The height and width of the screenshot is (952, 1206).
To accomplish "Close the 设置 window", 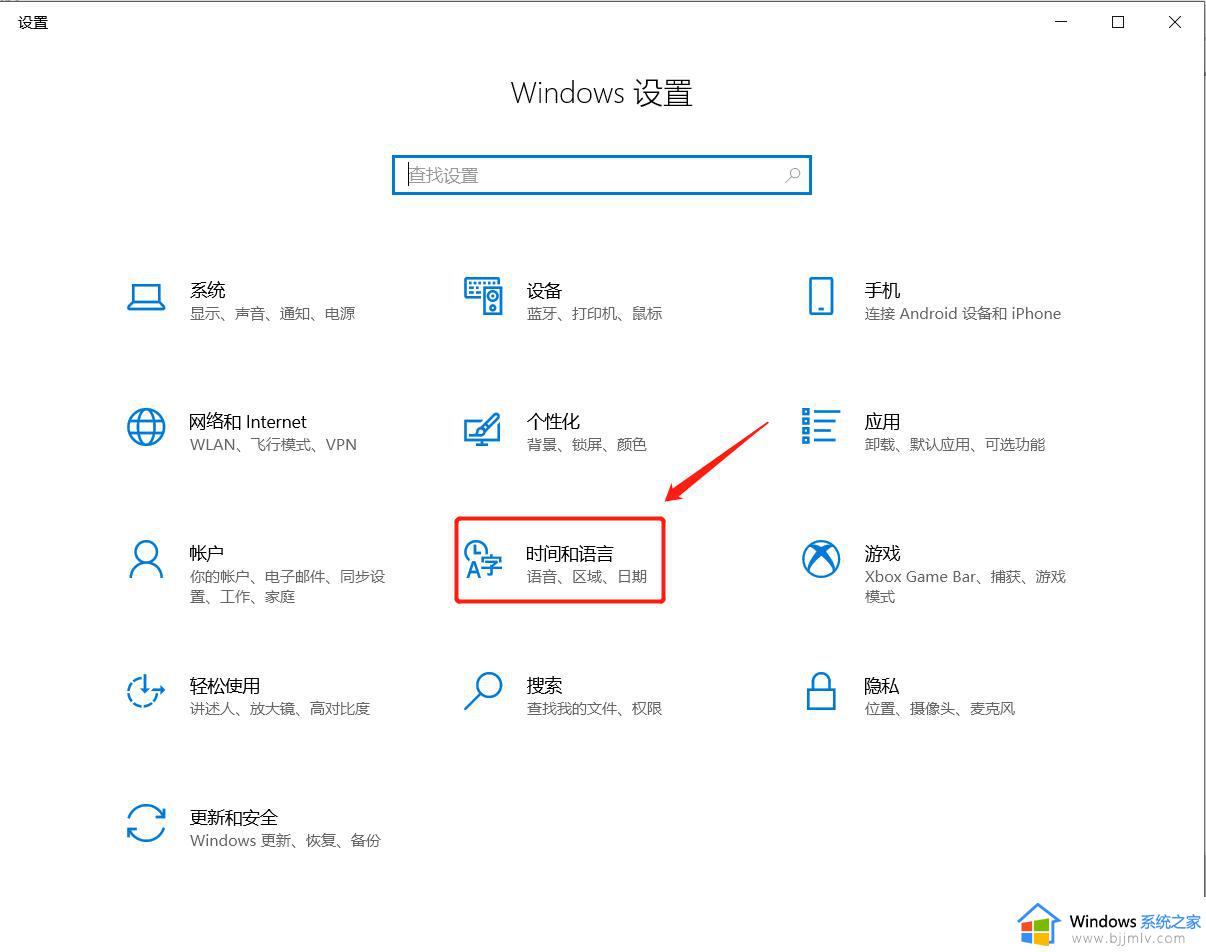I will 1175,22.
